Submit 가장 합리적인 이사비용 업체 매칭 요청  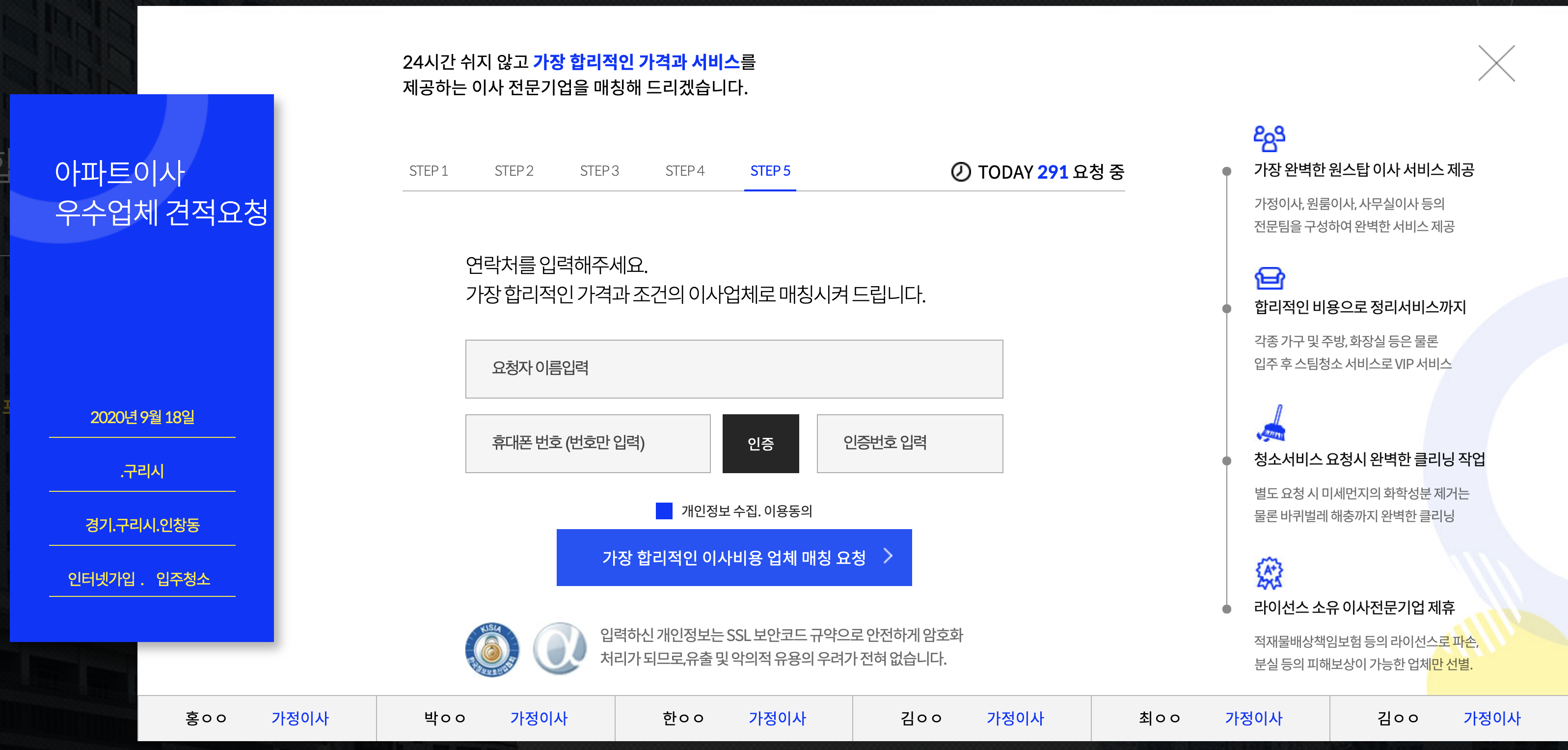[x=733, y=557]
